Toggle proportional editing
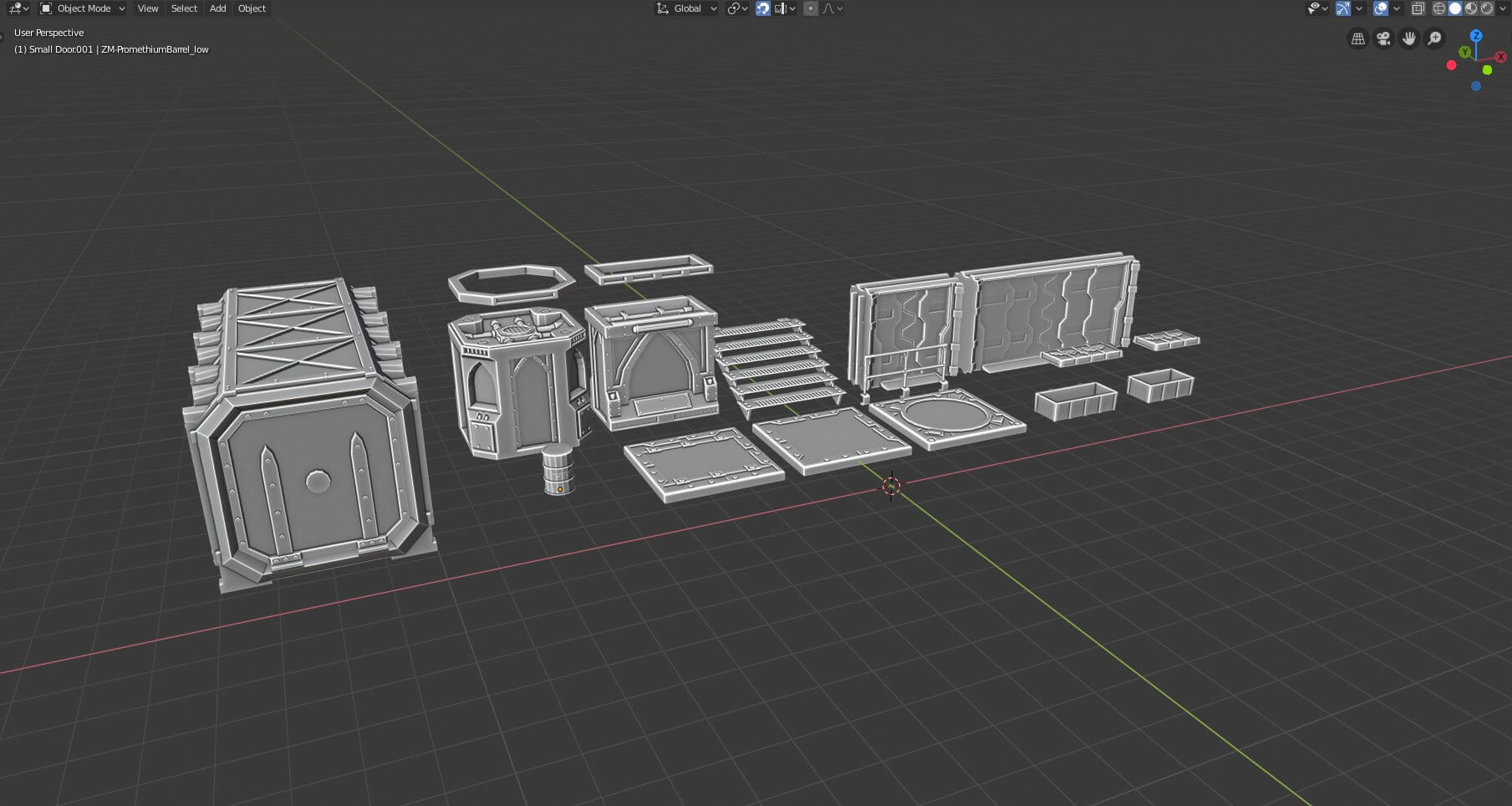 click(810, 8)
